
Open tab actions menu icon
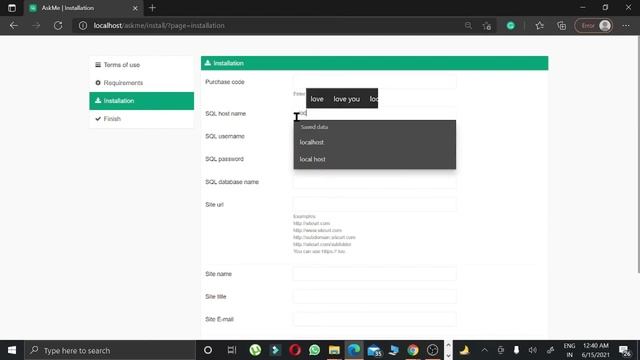[x=12, y=8]
